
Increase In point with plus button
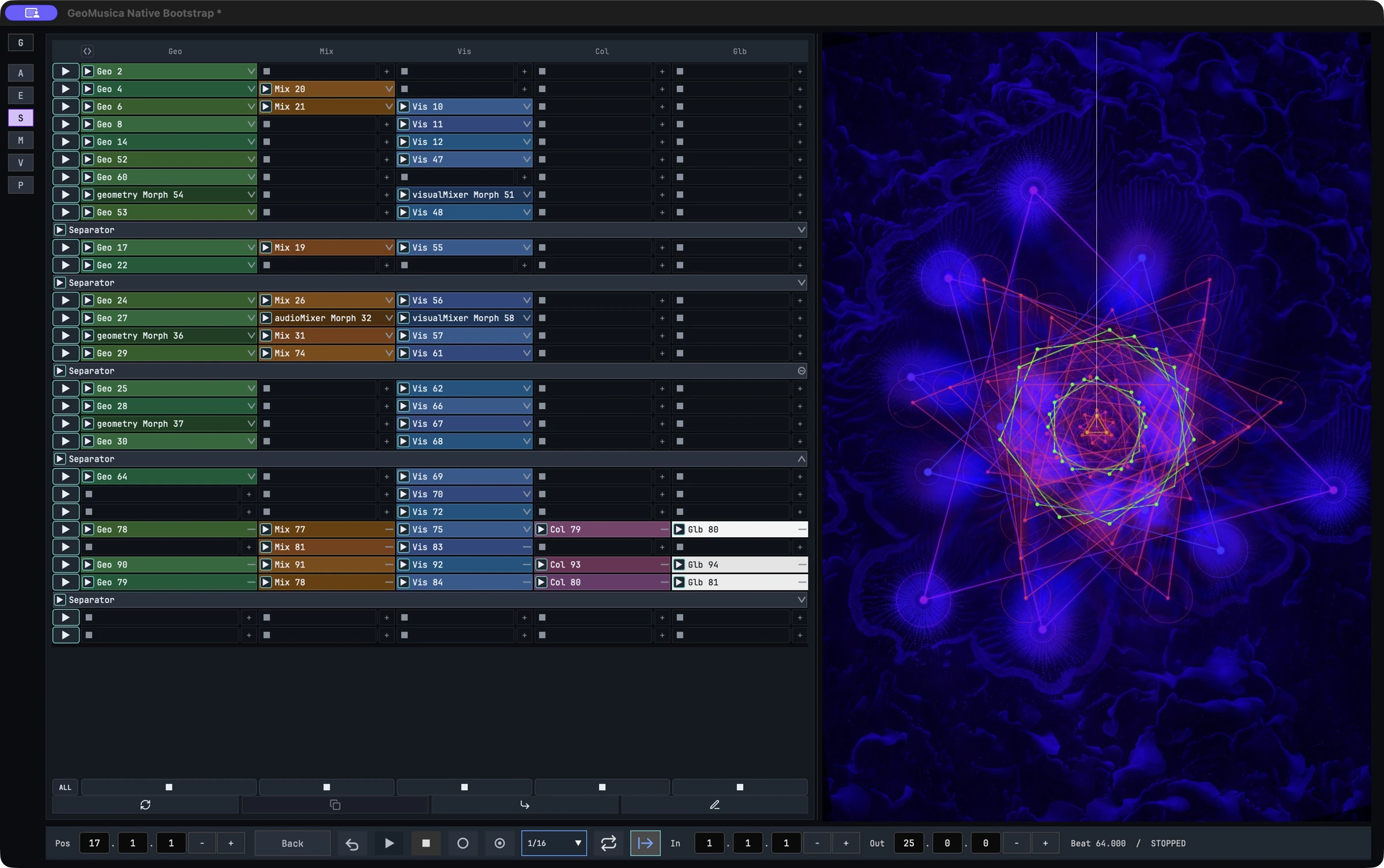pyautogui.click(x=846, y=843)
